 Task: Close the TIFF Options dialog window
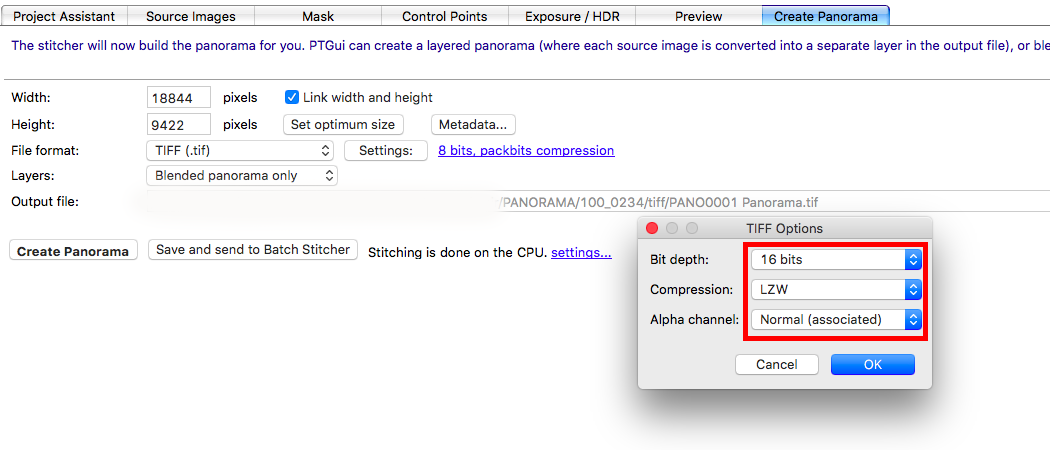[x=652, y=228]
